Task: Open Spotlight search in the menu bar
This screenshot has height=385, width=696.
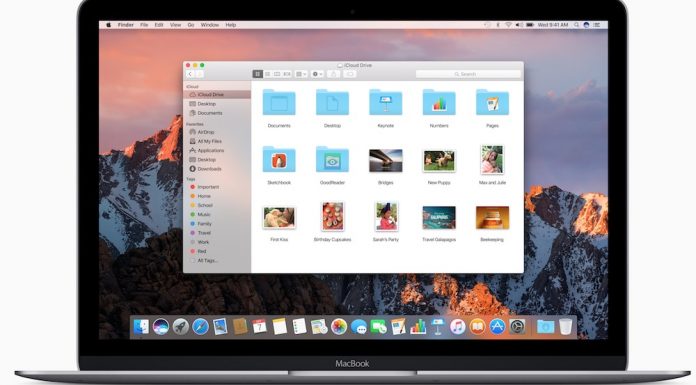Action: (577, 25)
